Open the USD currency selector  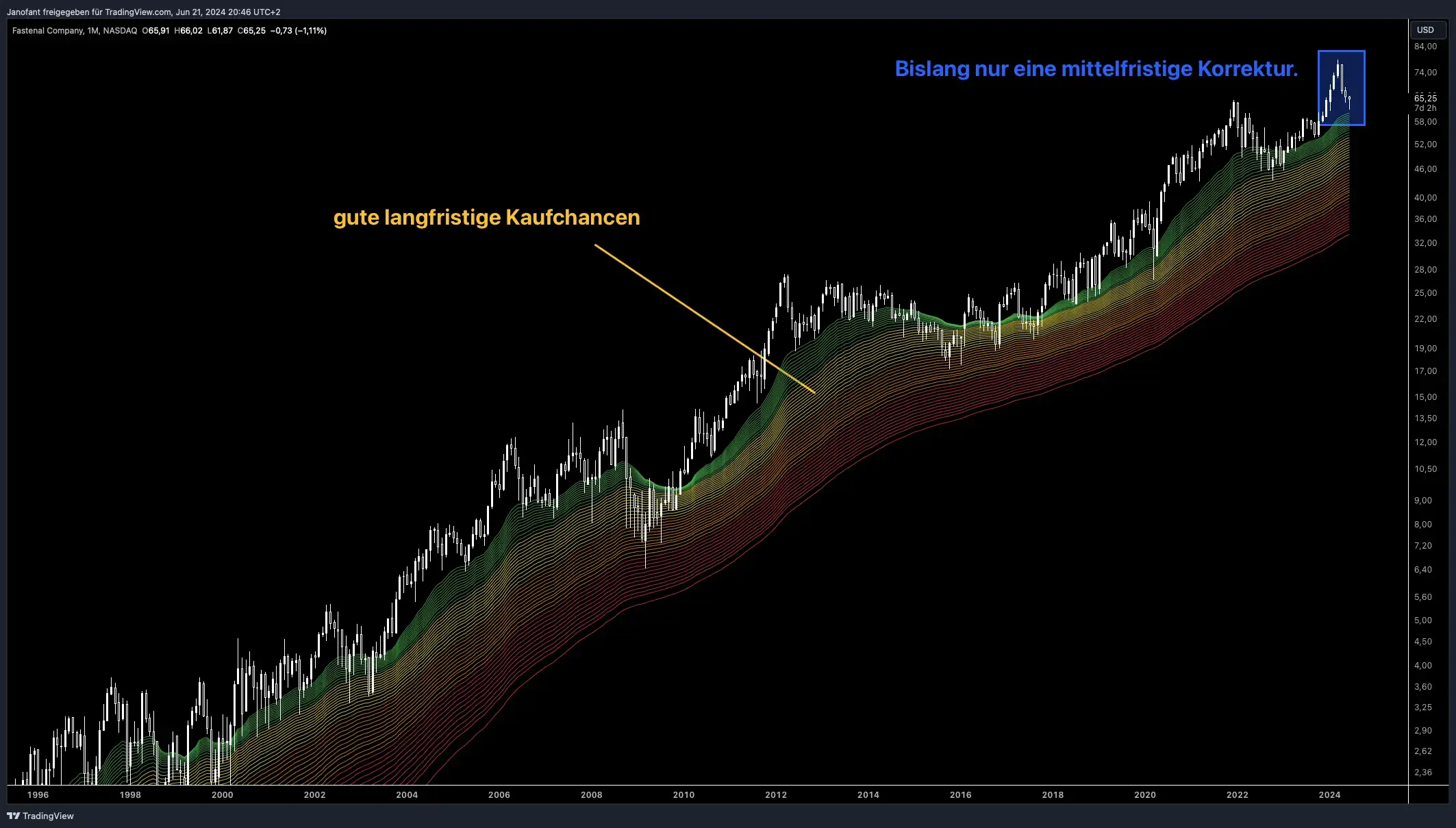(x=1427, y=30)
